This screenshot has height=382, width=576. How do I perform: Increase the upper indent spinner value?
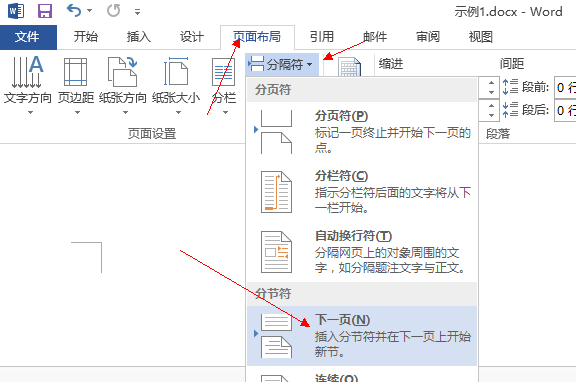click(x=492, y=83)
